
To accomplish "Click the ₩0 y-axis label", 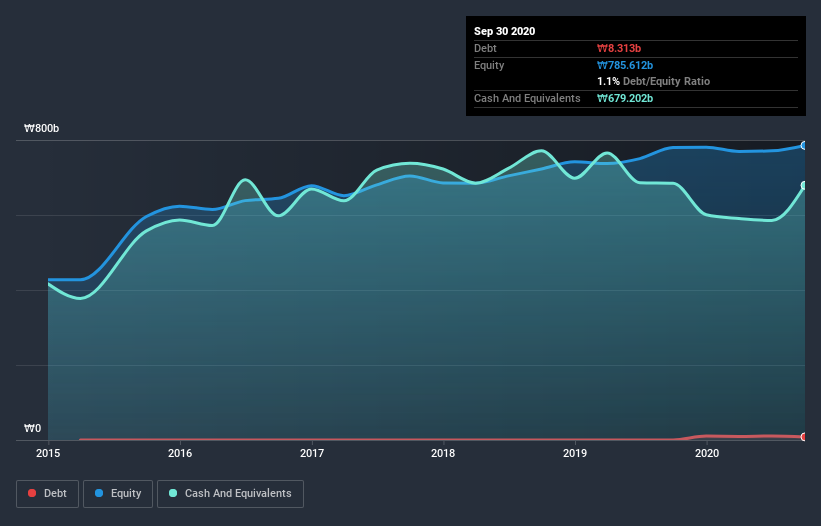I will click(x=32, y=428).
